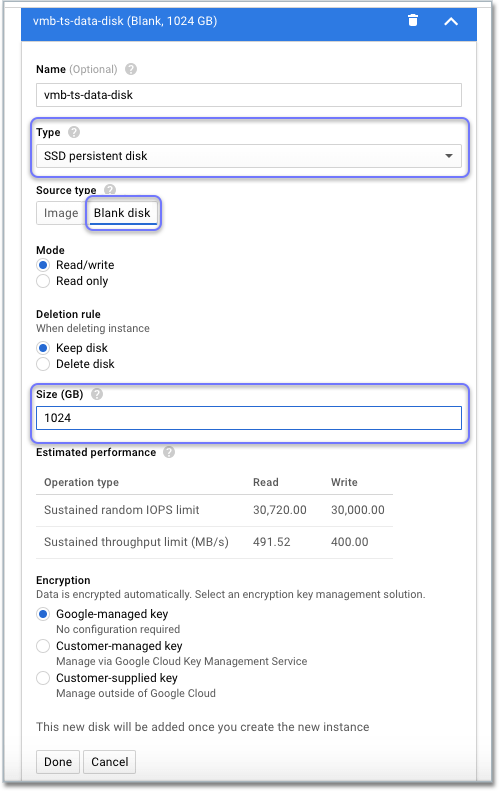Viewport: 499px width, 791px height.
Task: Choose Delete disk deletion rule
Action: 43,364
